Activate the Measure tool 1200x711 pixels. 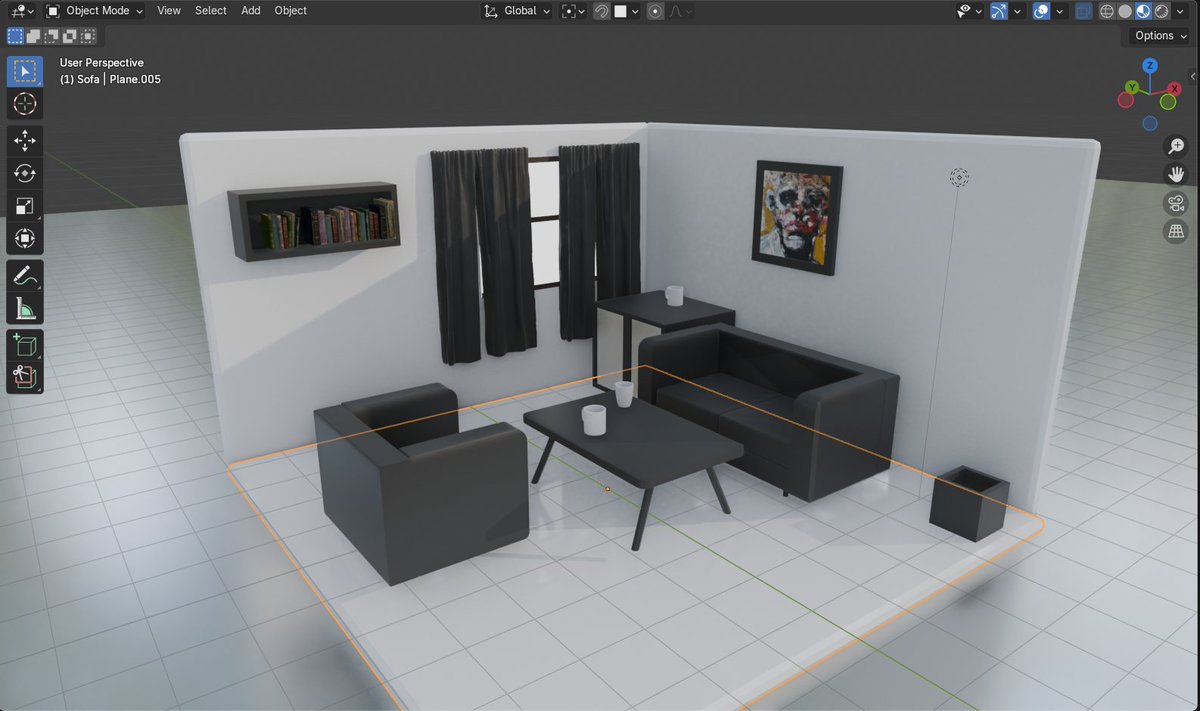pos(24,306)
